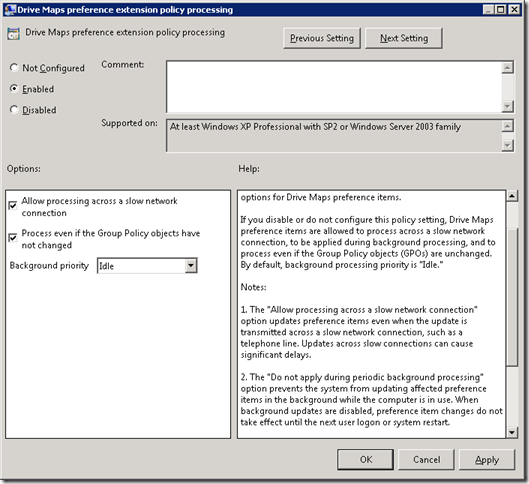The width and height of the screenshot is (529, 484).
Task: Click the title bar application icon
Action: 9,9
